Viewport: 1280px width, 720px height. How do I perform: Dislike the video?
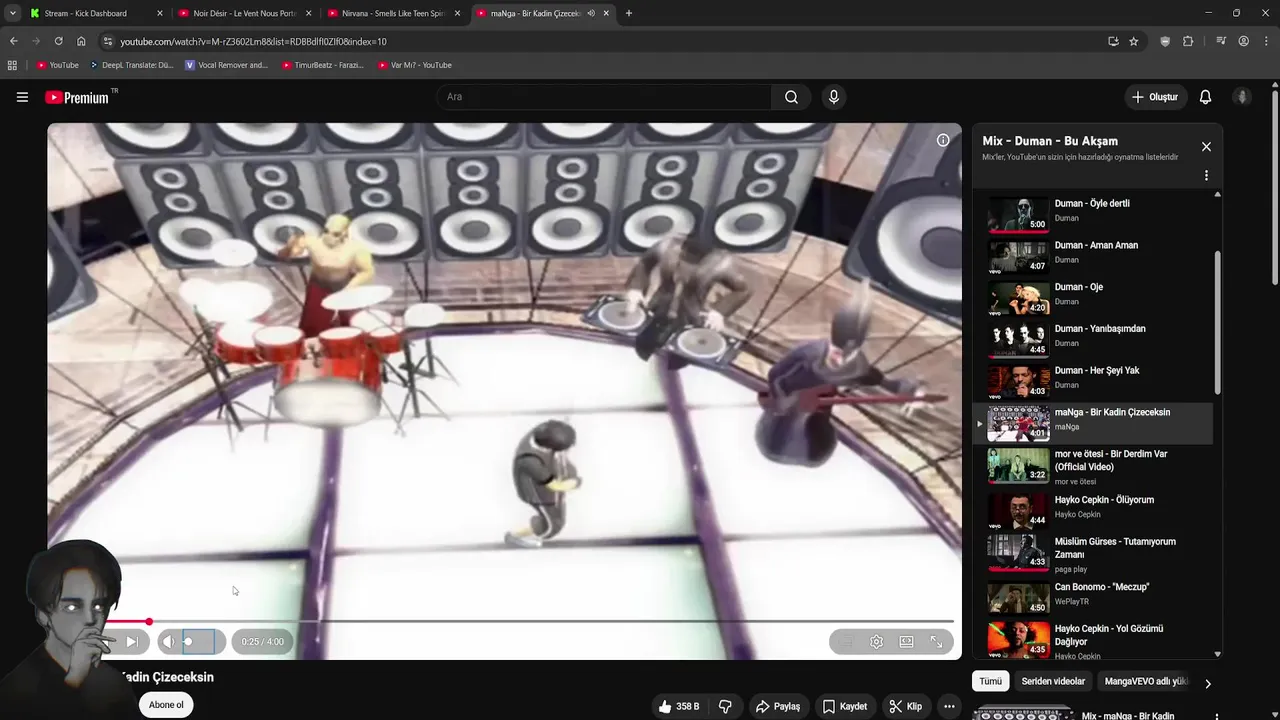725,706
